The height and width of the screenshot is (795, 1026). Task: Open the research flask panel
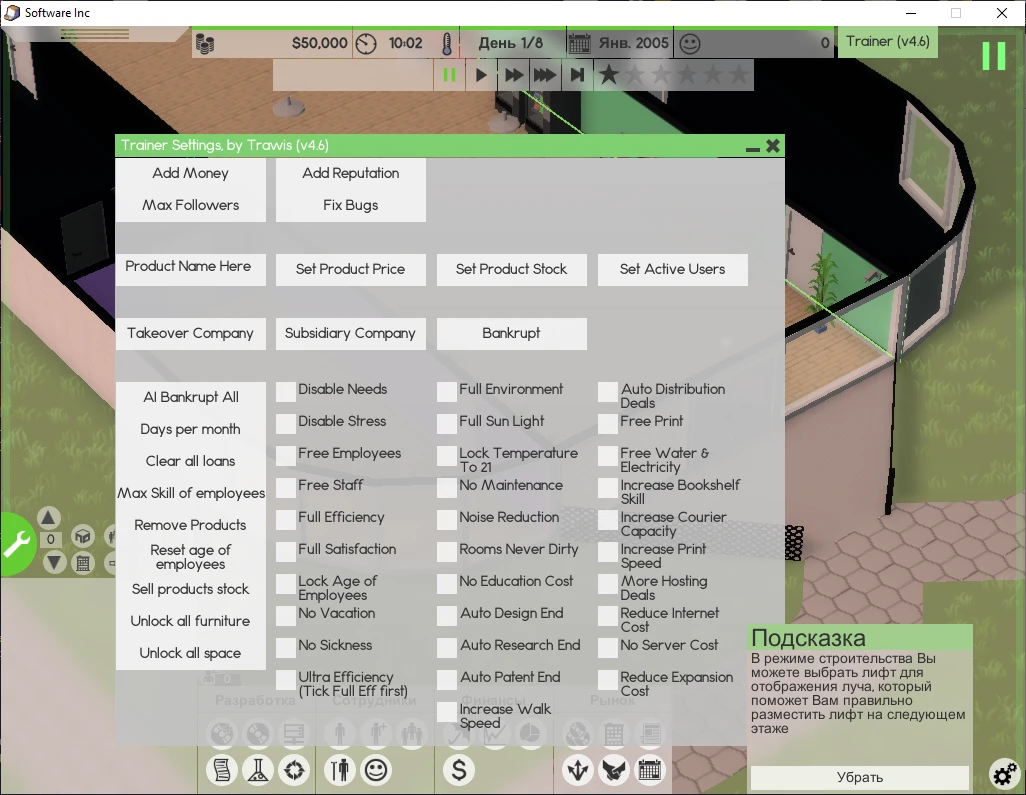coord(258,770)
